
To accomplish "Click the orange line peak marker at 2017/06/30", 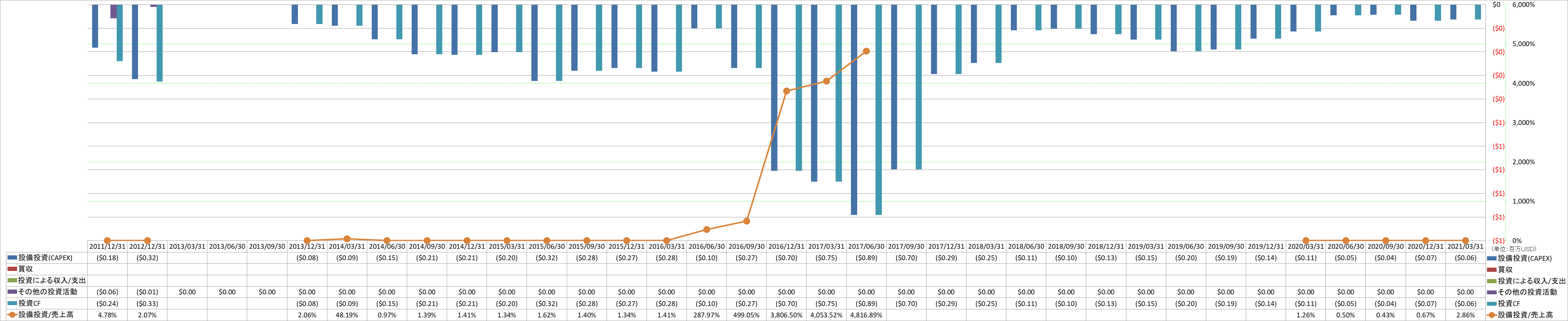I will (866, 51).
